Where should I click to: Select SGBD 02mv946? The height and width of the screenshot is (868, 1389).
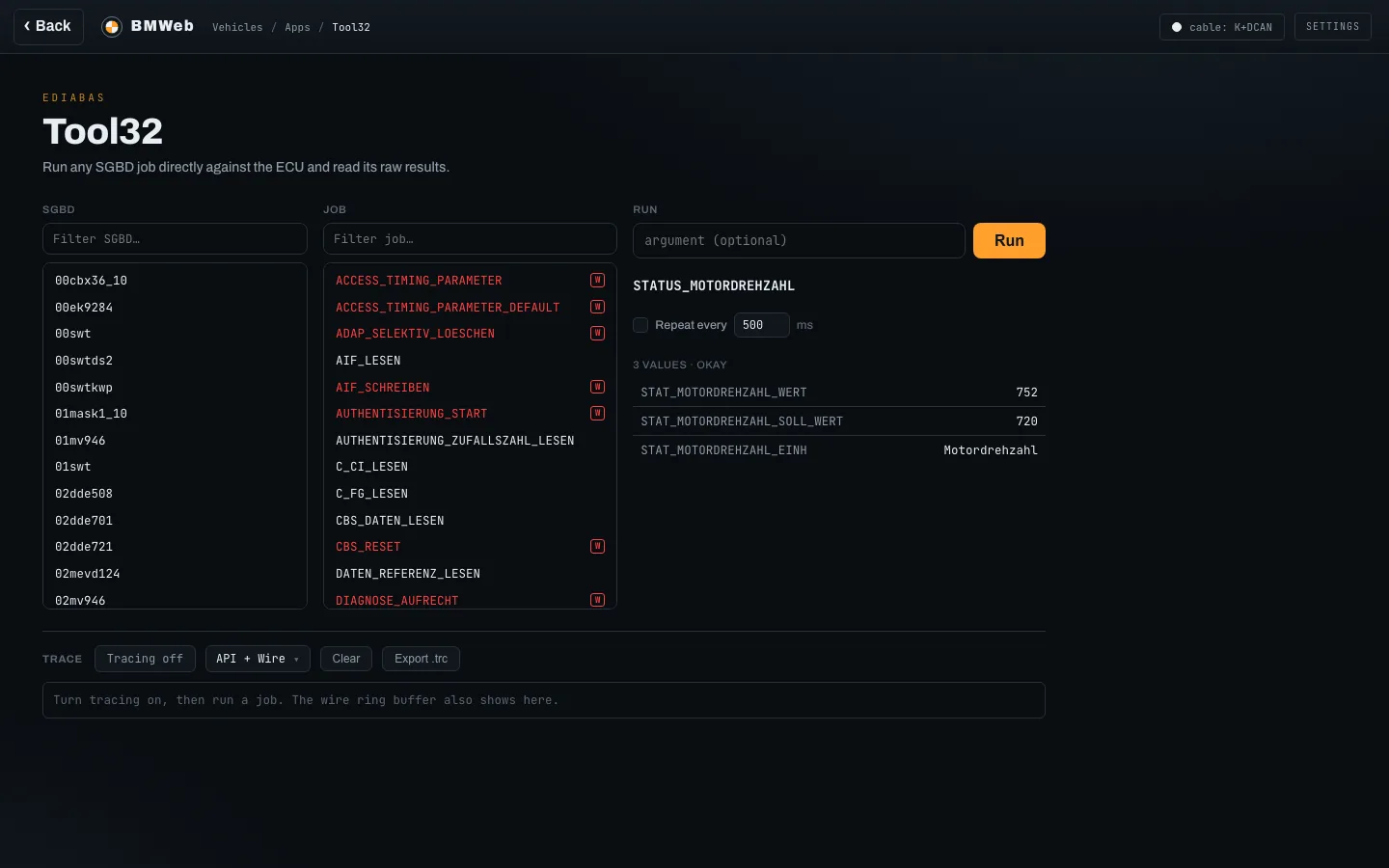pyautogui.click(x=175, y=598)
